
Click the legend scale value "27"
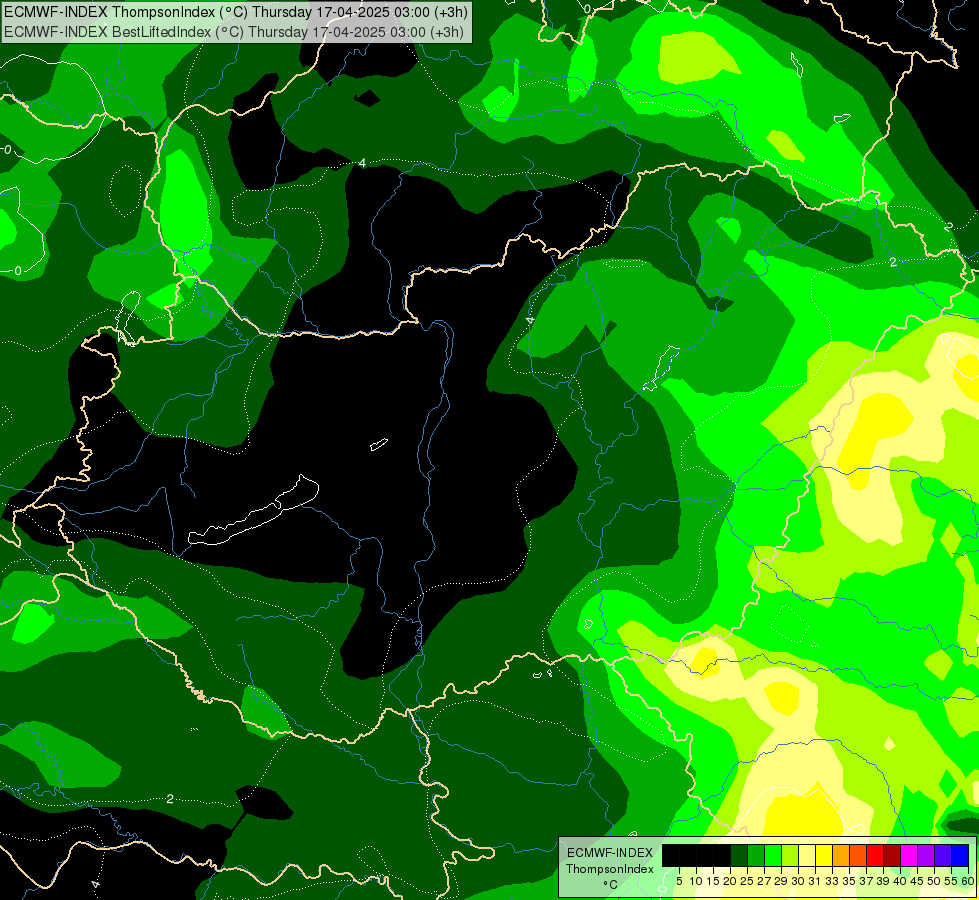[x=764, y=881]
